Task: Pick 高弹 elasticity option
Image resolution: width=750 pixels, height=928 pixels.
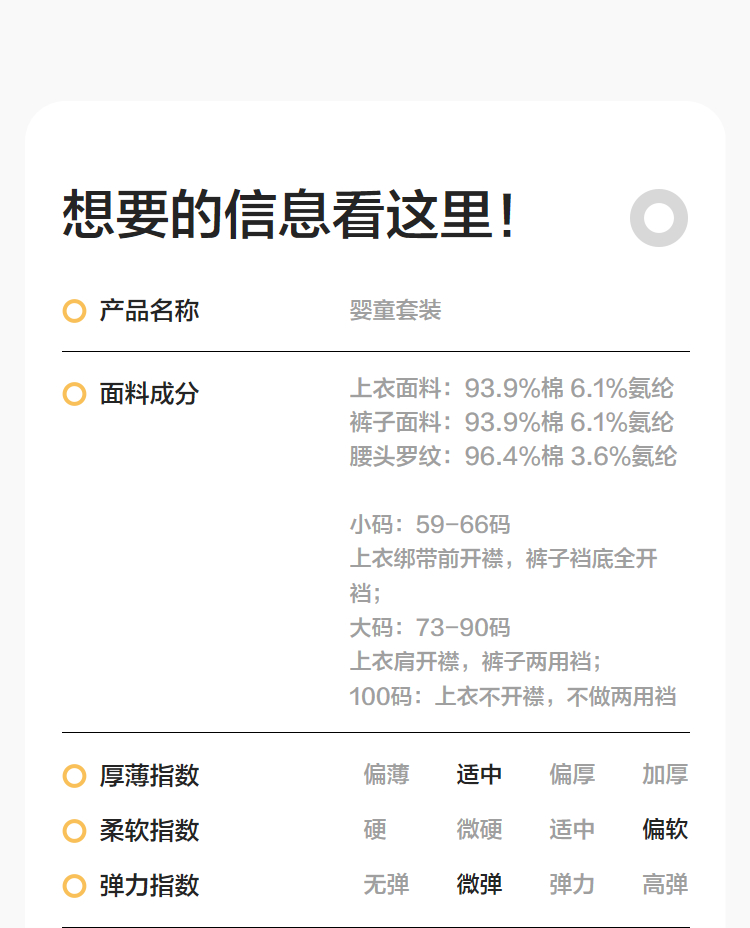Action: [x=665, y=885]
